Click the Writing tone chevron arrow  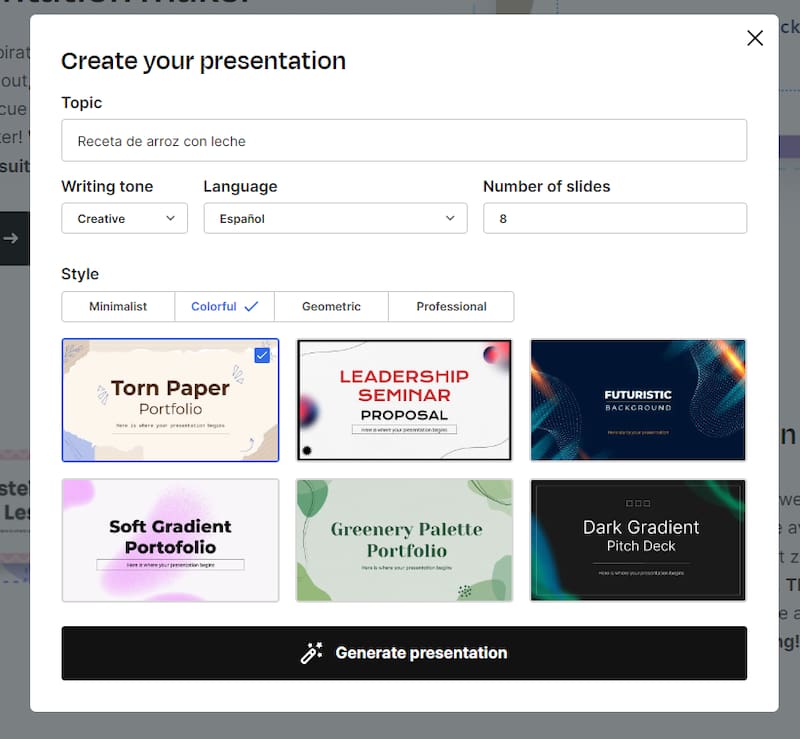(170, 218)
